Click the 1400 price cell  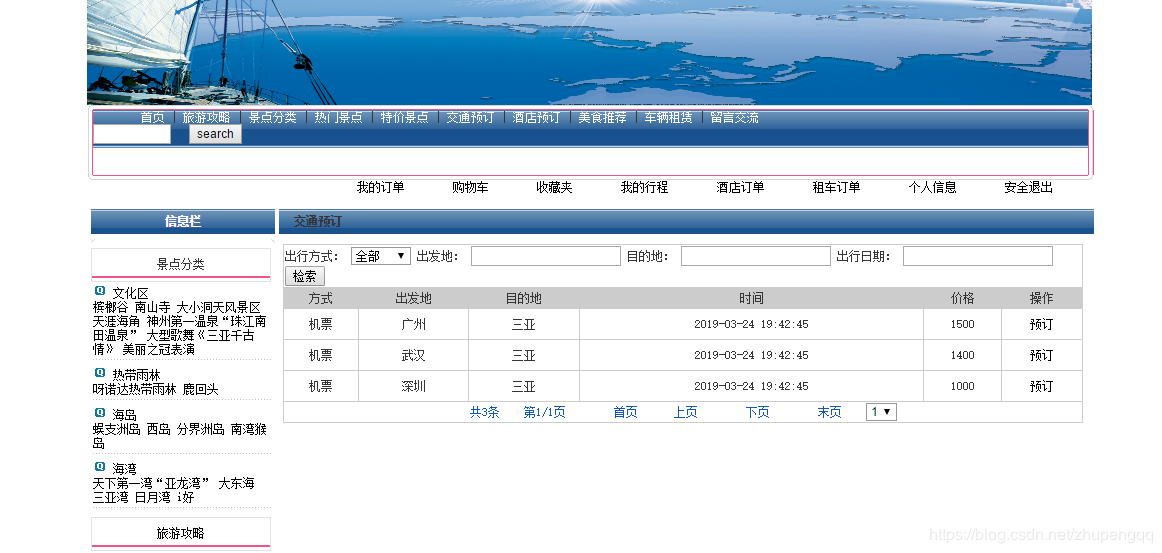[963, 356]
